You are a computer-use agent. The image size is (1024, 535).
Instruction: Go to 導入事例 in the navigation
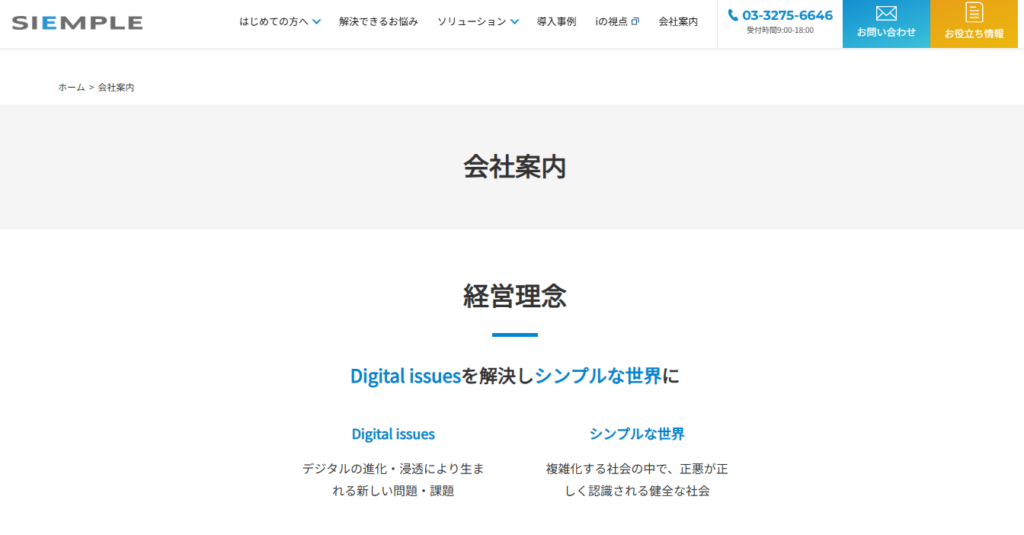(x=556, y=22)
